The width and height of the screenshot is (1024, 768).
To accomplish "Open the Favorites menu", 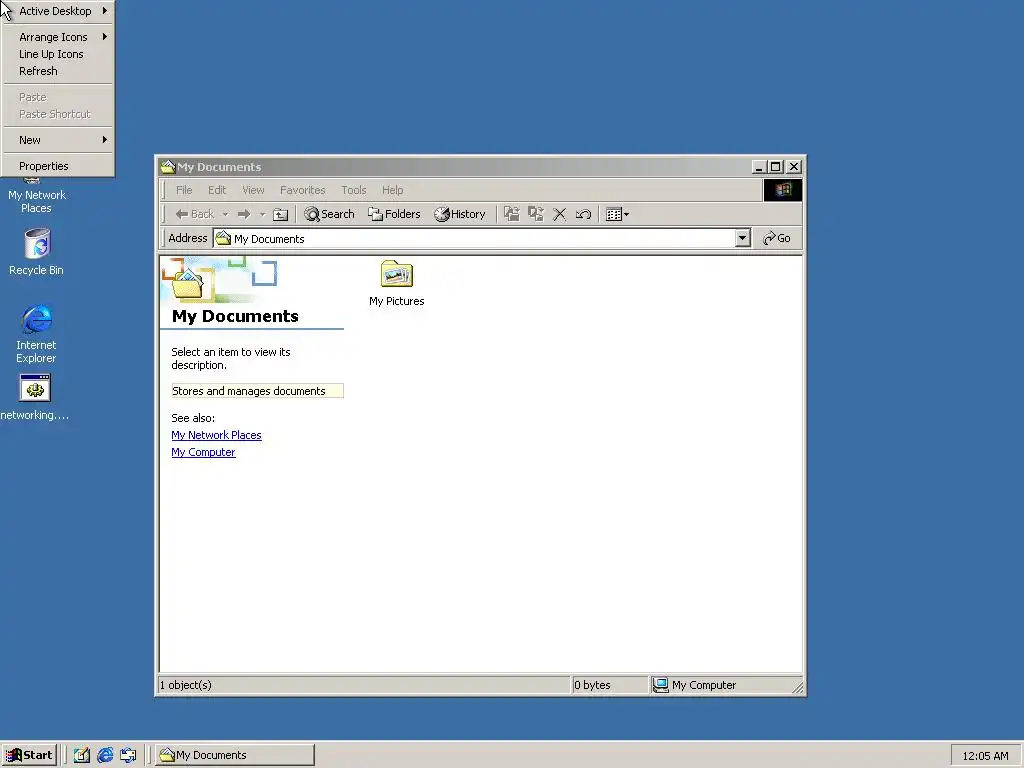I will pyautogui.click(x=302, y=190).
